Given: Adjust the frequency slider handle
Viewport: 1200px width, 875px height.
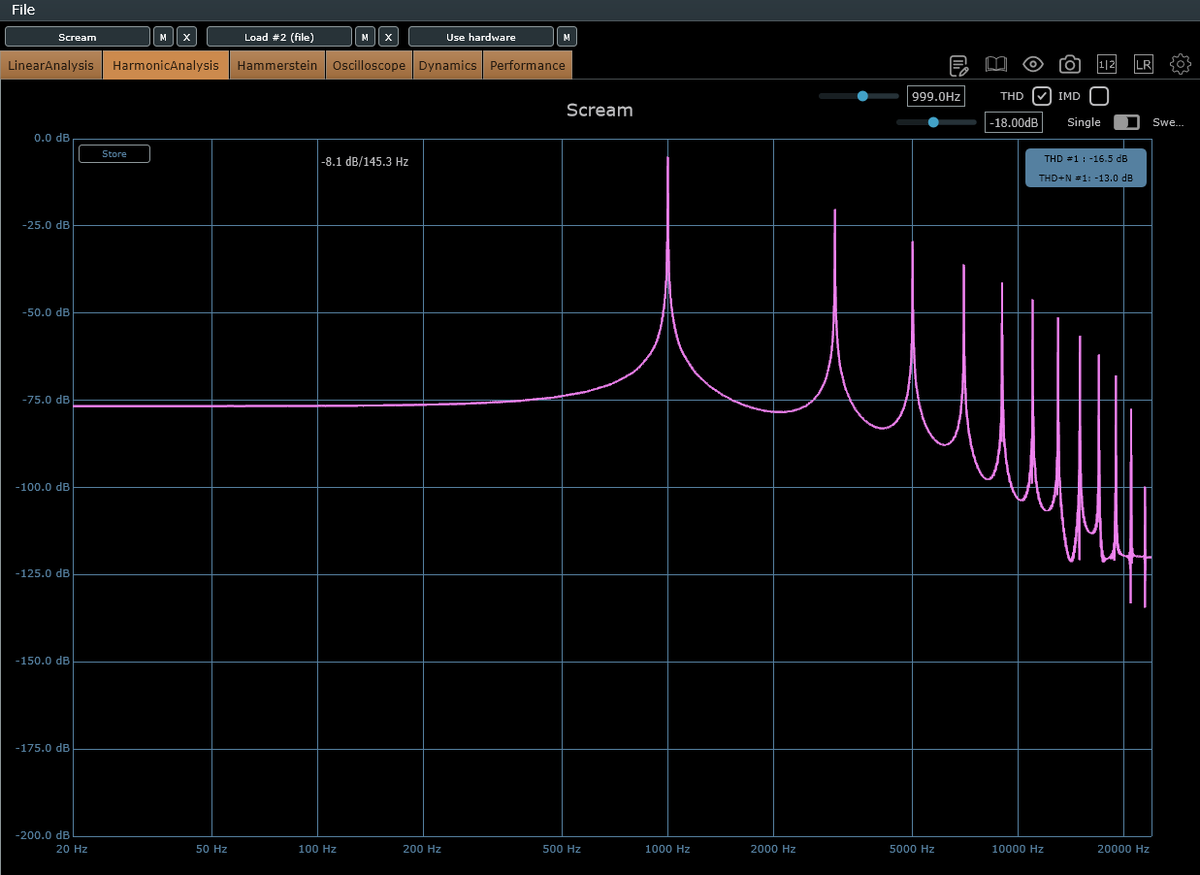Looking at the screenshot, I should (x=862, y=96).
